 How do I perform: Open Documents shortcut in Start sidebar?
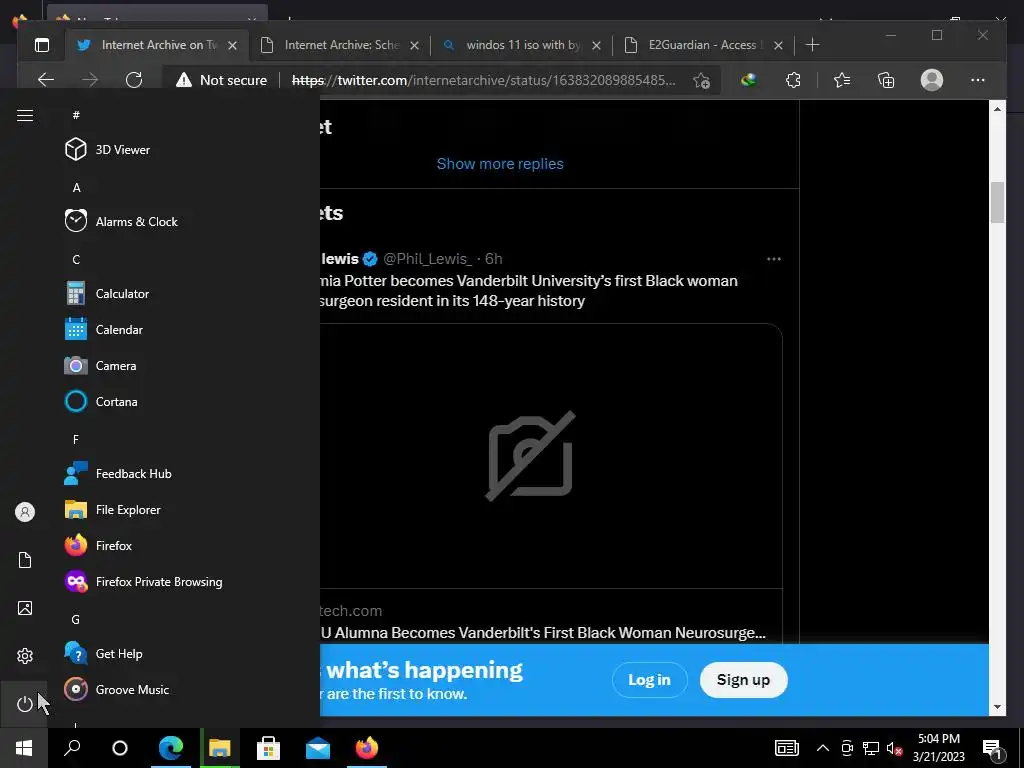point(24,560)
